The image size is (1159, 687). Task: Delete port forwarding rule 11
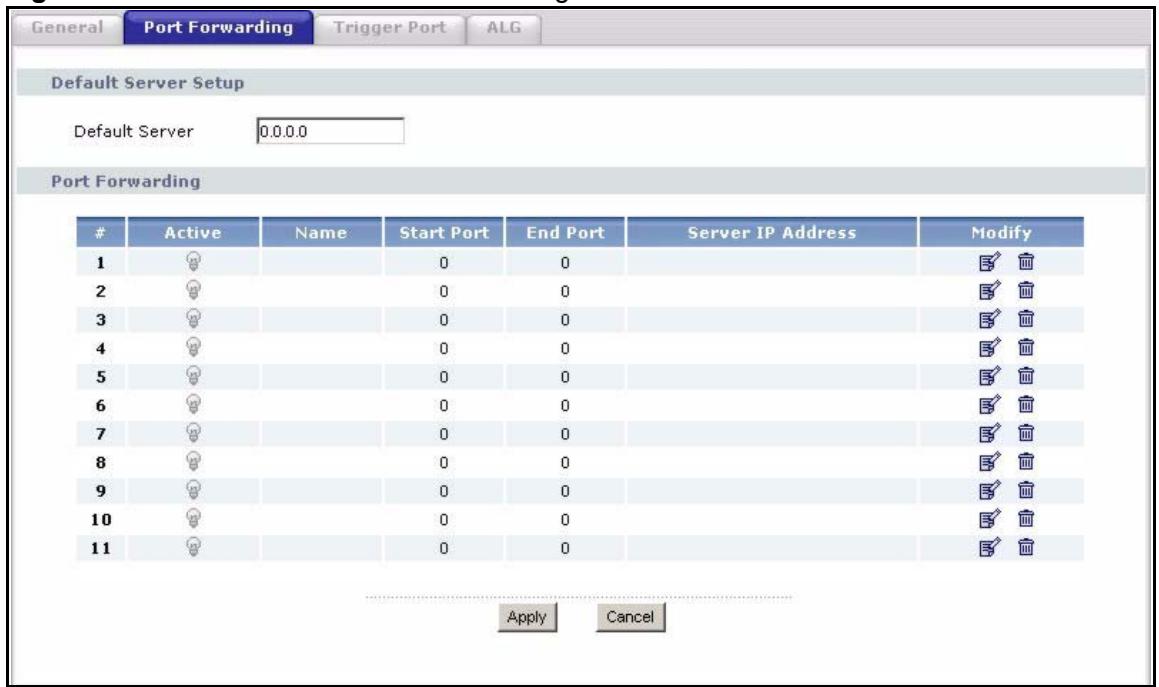click(x=1026, y=547)
